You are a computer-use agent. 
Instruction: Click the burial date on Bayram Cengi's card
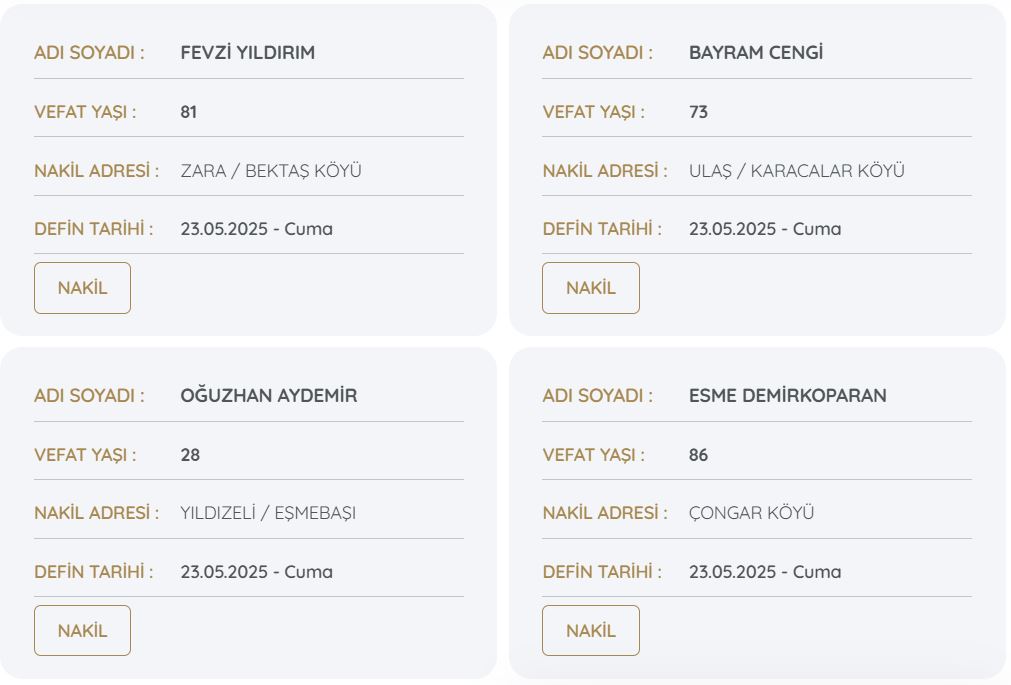(764, 229)
